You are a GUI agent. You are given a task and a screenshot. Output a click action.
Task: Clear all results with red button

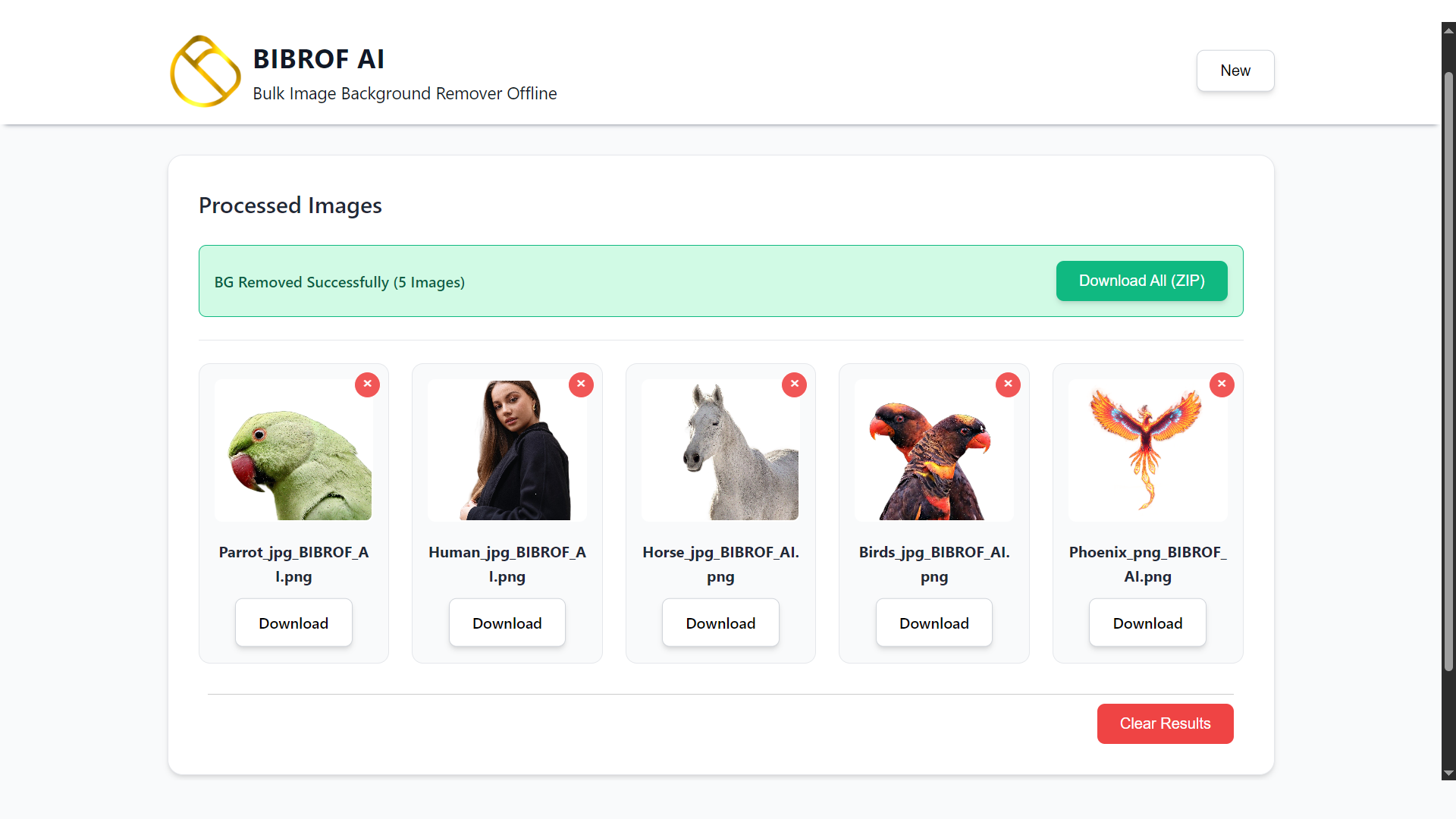pyautogui.click(x=1165, y=723)
